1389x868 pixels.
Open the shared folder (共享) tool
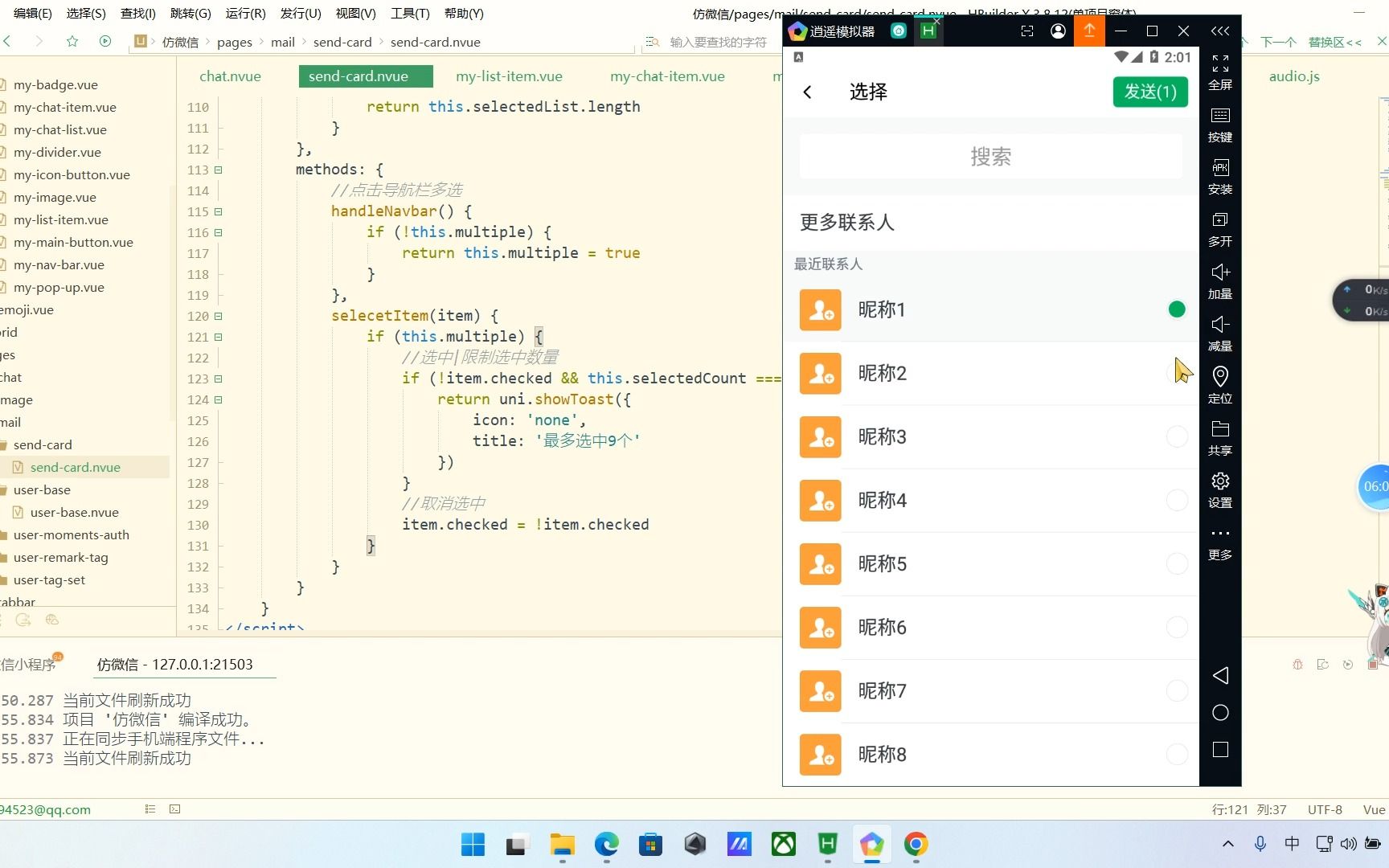pyautogui.click(x=1220, y=429)
